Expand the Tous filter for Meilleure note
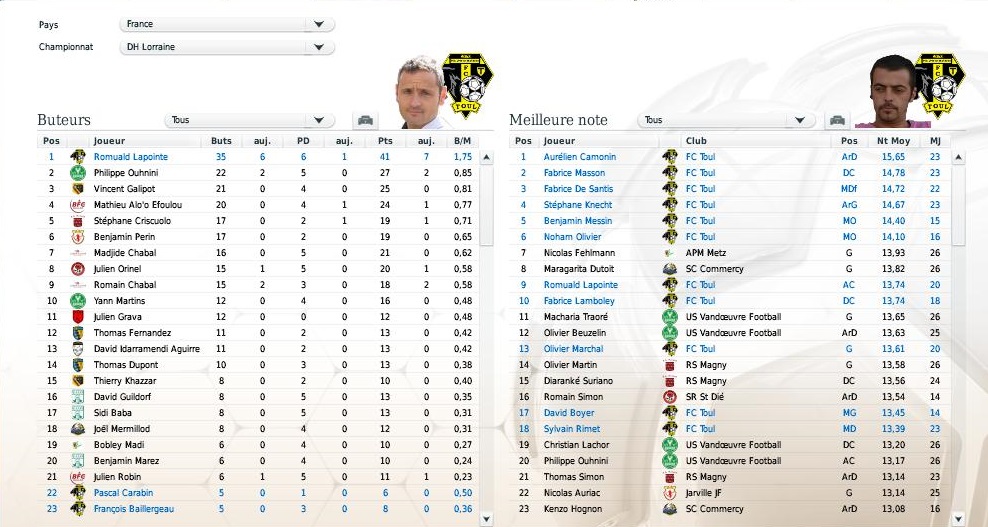The width and height of the screenshot is (988, 527). click(x=727, y=120)
